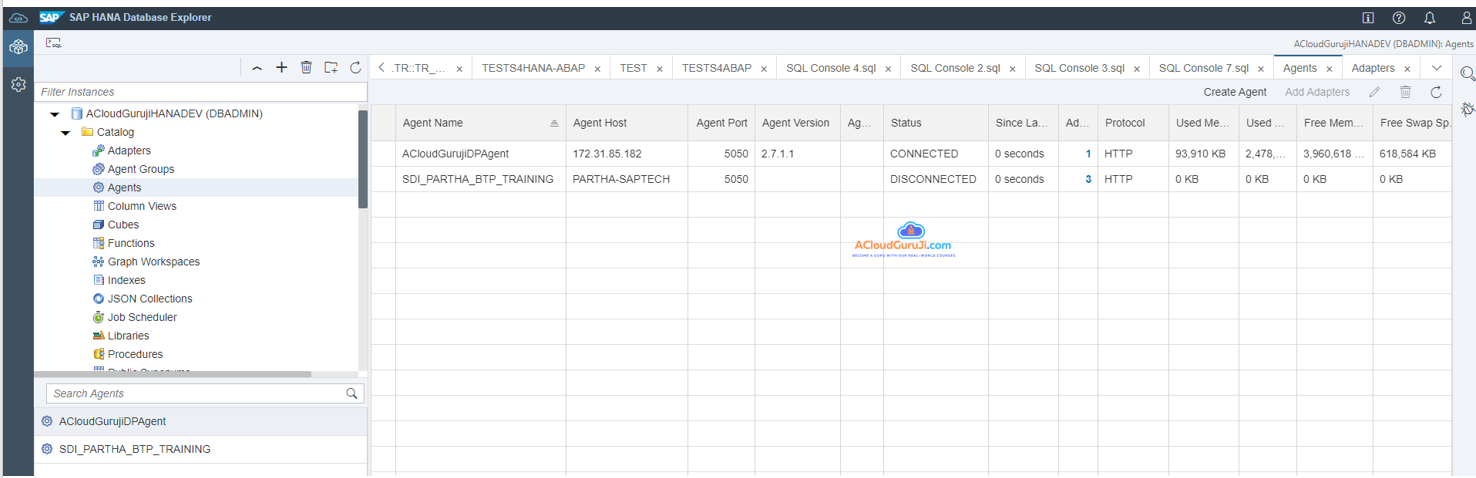This screenshot has width=1476, height=478.
Task: Click the edit pencil icon for agents
Action: coord(1375,92)
